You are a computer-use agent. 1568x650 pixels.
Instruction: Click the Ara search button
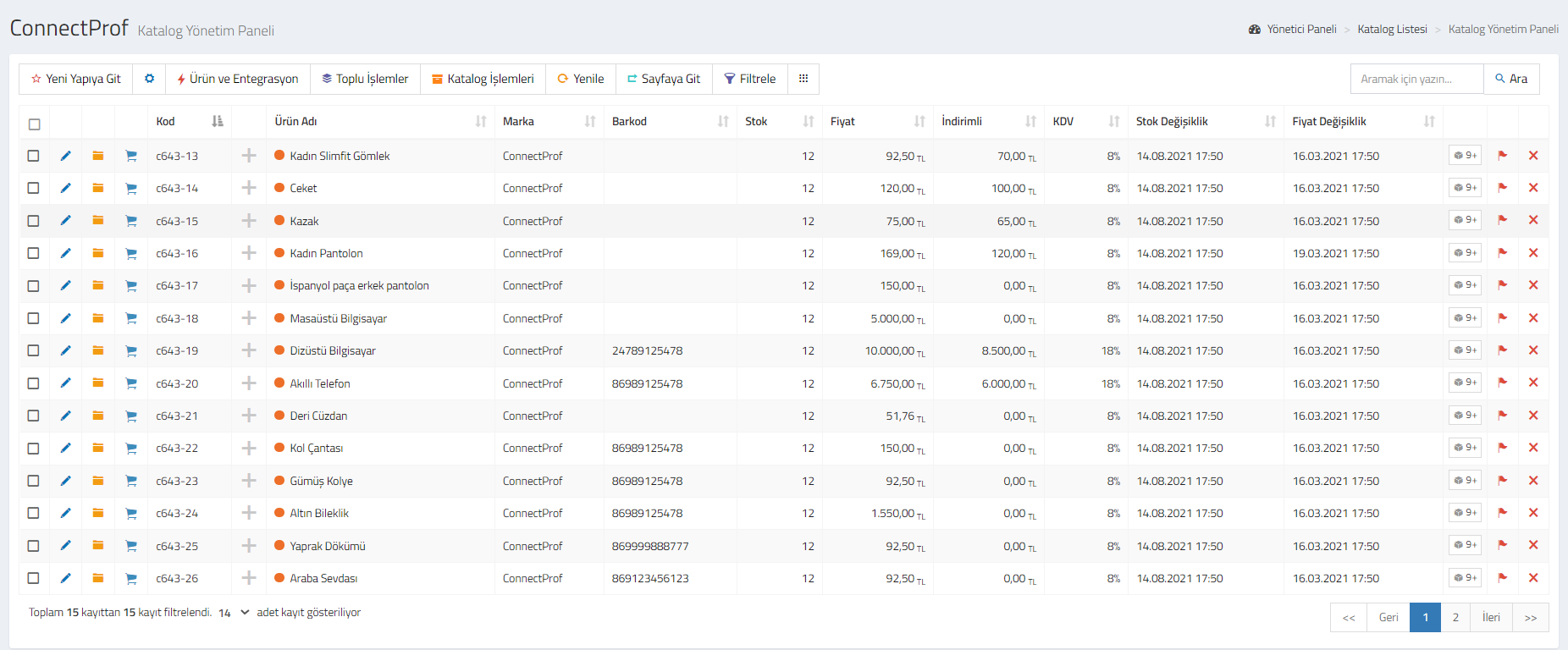click(x=1511, y=79)
